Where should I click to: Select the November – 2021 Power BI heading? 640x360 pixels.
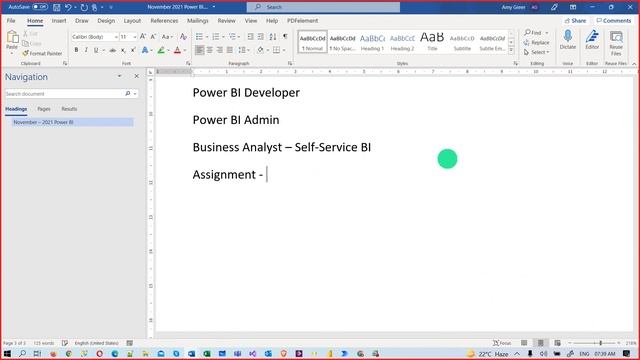(x=73, y=122)
